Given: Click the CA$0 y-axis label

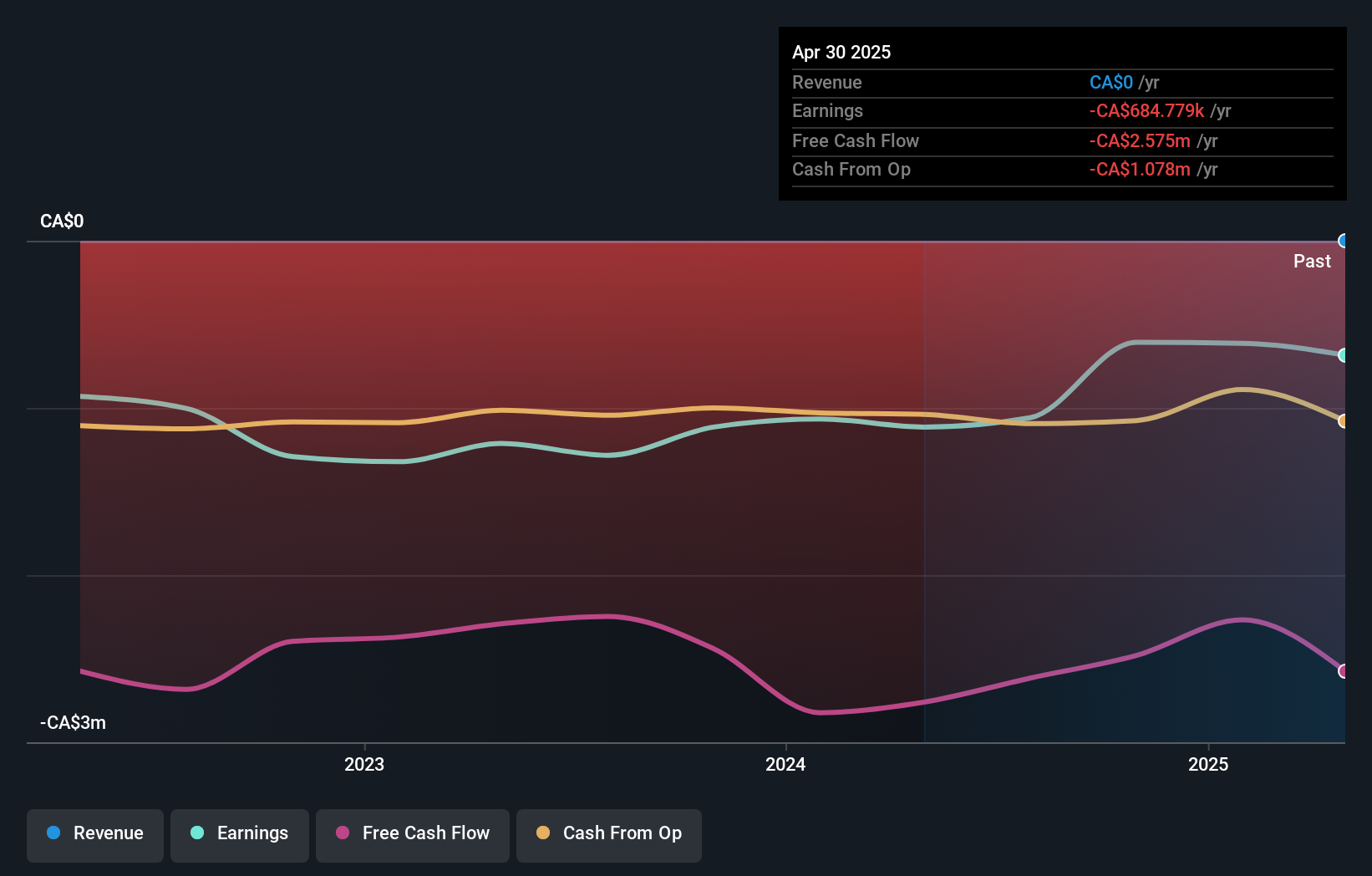Looking at the screenshot, I should pos(62,221).
